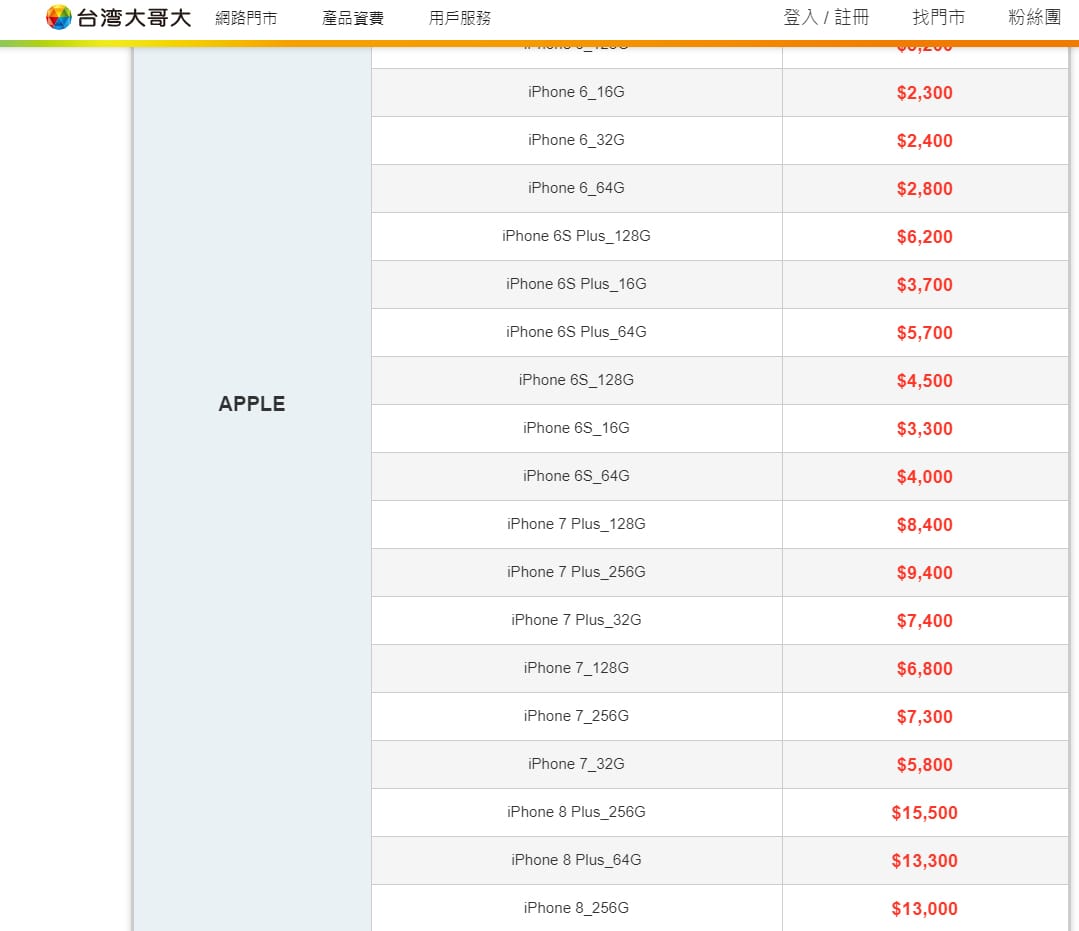Image resolution: width=1079 pixels, height=931 pixels.
Task: Click the $6,800 price
Action: coord(924,669)
